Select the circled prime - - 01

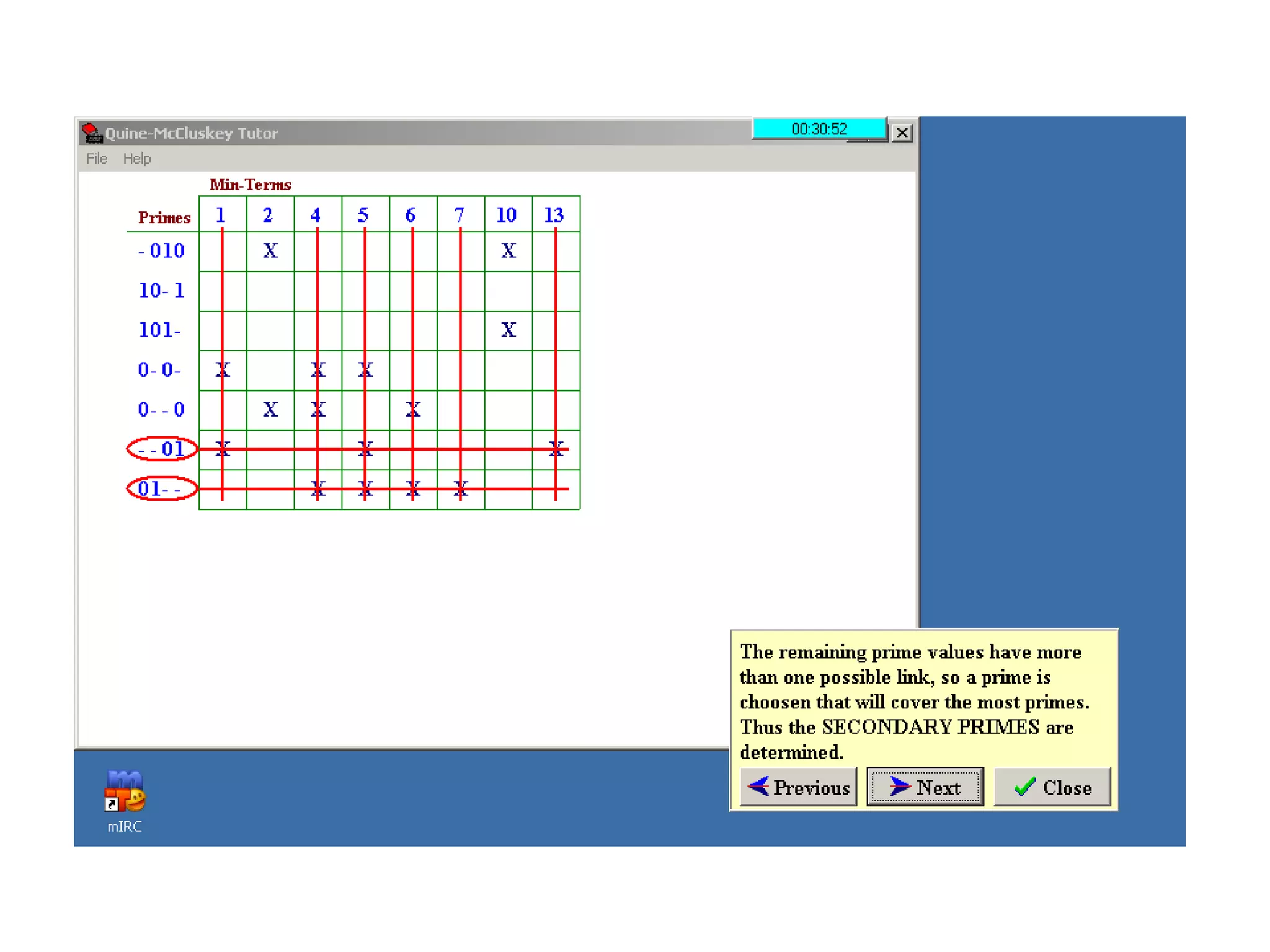(162, 449)
